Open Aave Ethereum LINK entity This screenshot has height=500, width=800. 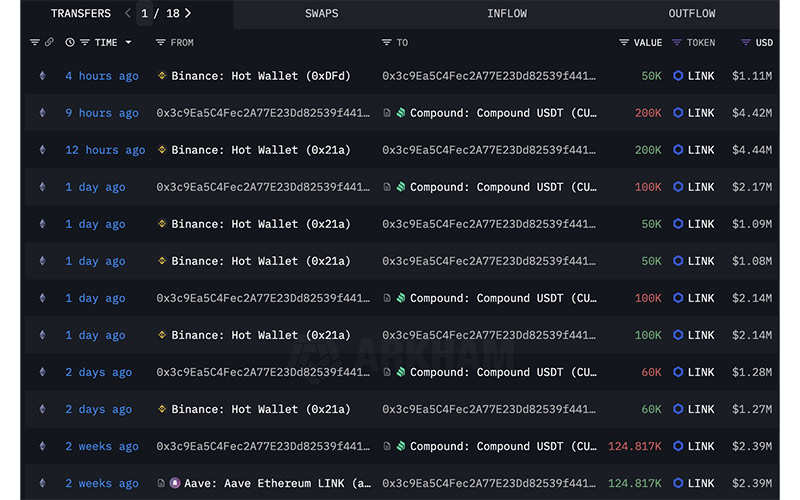278,483
